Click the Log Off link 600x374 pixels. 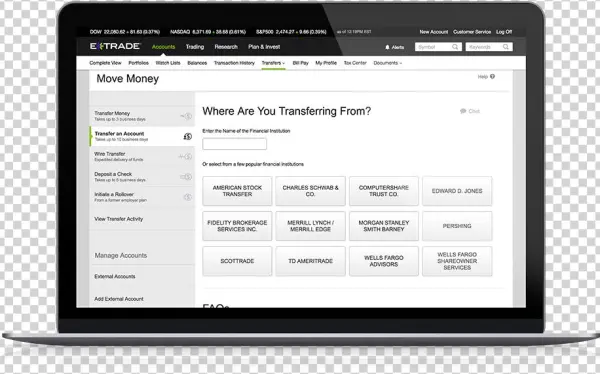504,32
